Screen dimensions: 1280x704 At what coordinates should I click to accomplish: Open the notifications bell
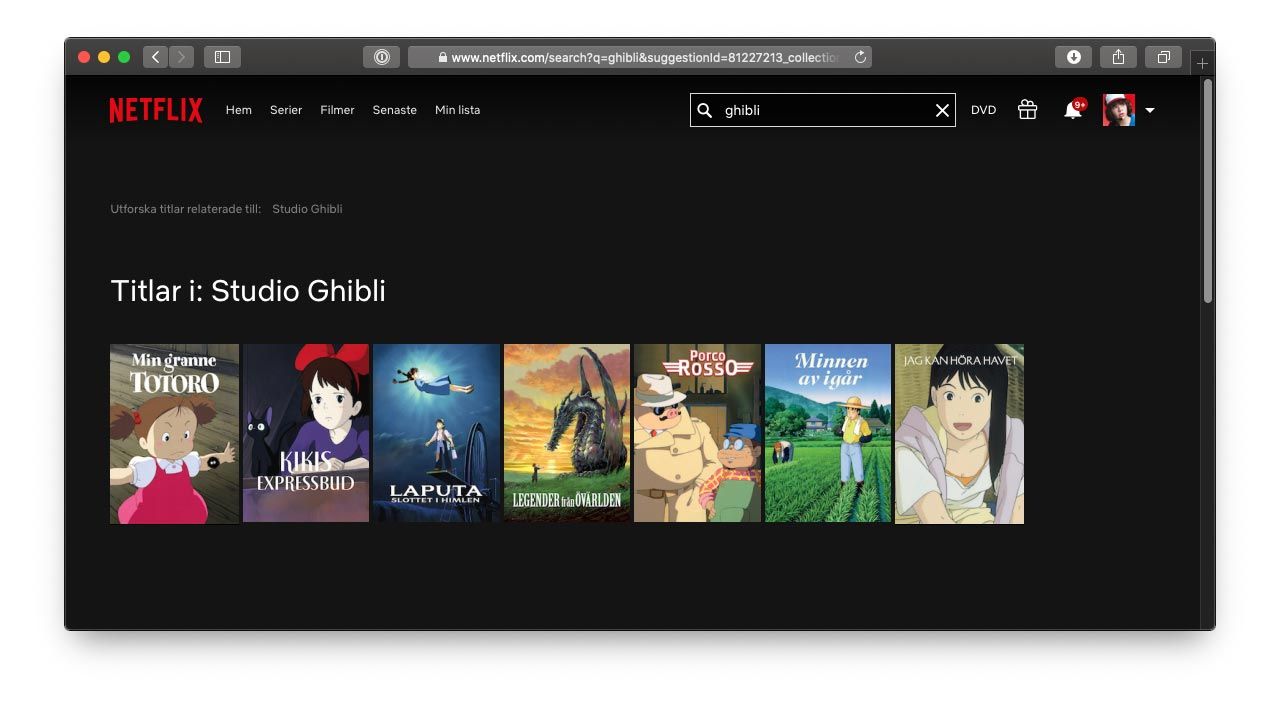coord(1073,110)
